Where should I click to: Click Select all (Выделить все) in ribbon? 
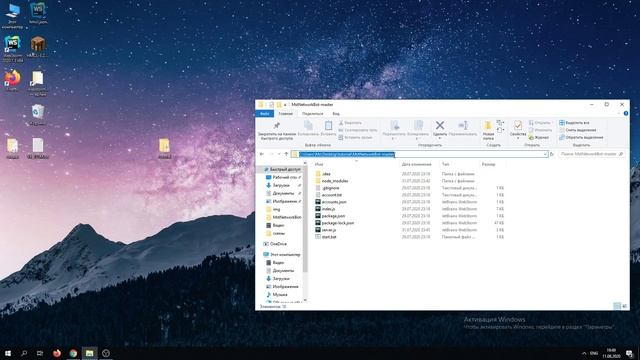tap(574, 122)
